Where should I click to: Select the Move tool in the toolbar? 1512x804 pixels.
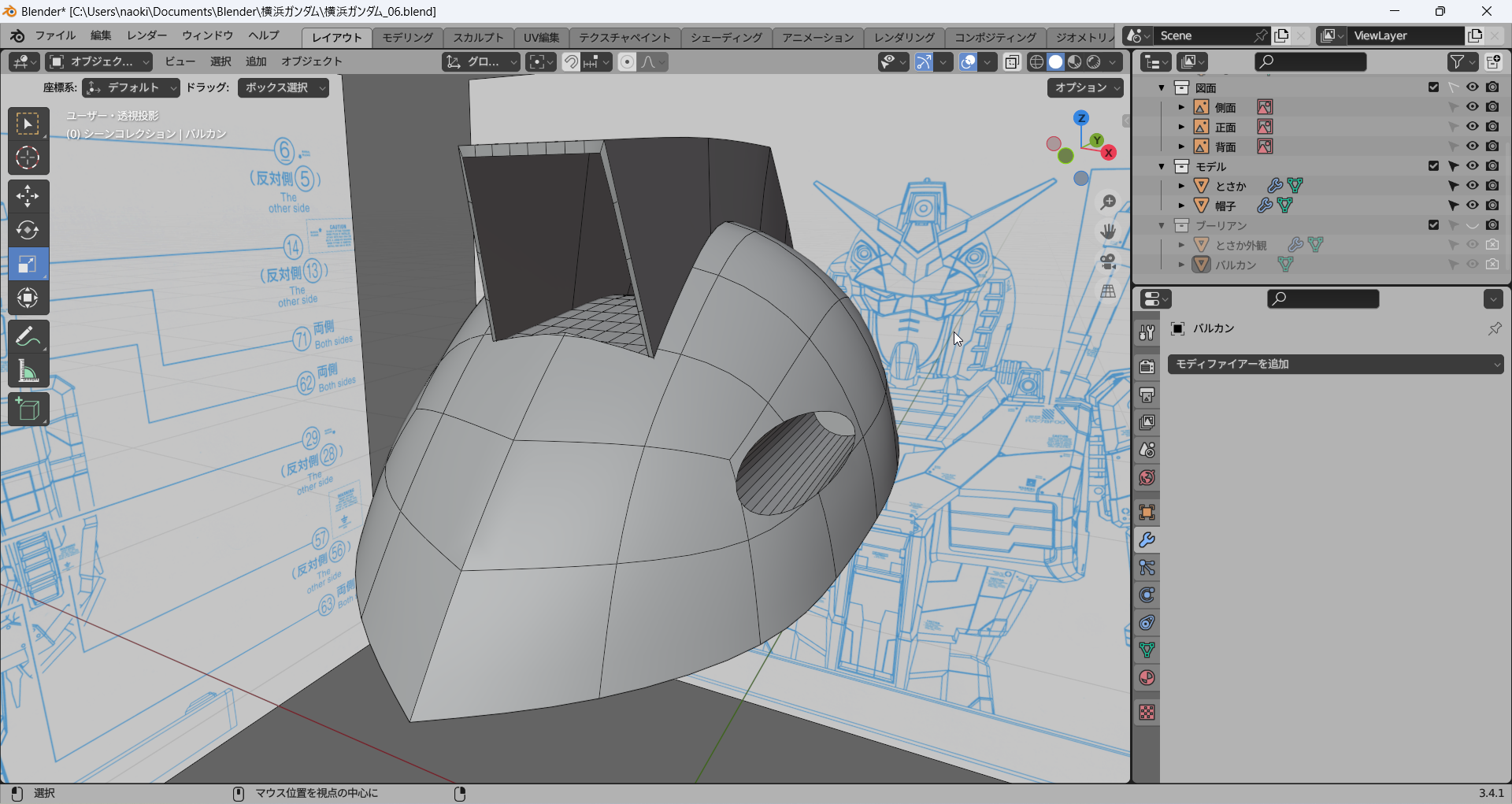28,195
